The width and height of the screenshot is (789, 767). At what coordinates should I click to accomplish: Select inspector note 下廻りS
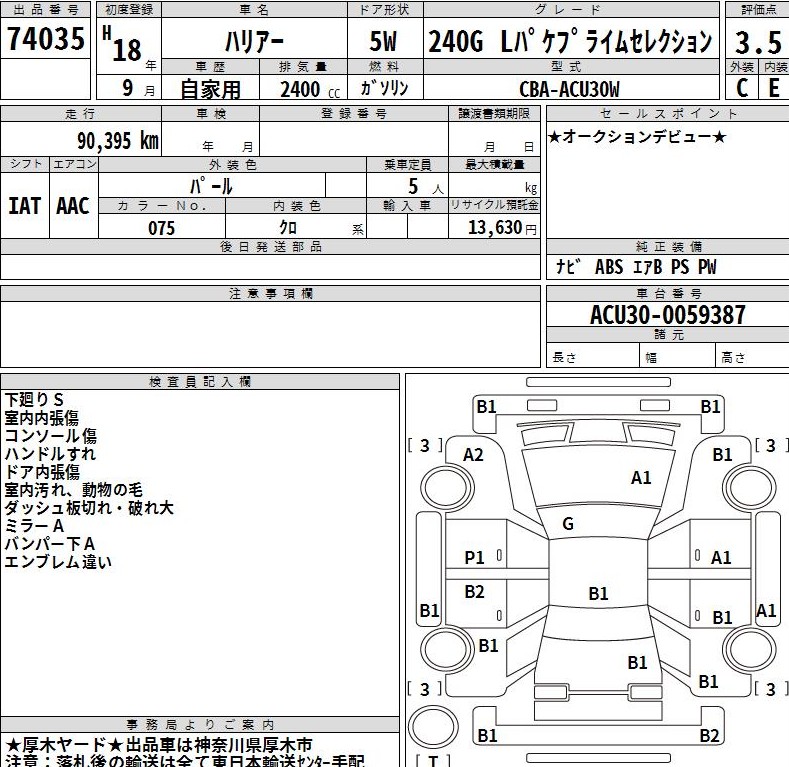coord(34,400)
